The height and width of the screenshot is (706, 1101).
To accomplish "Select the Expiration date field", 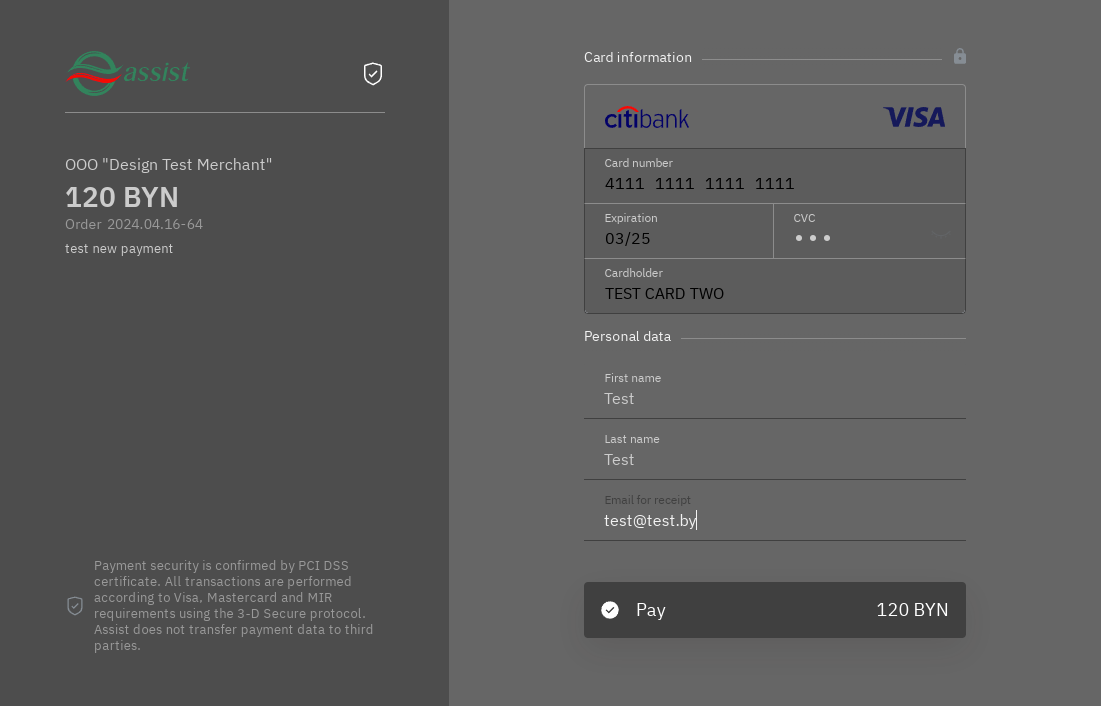I will 678,238.
